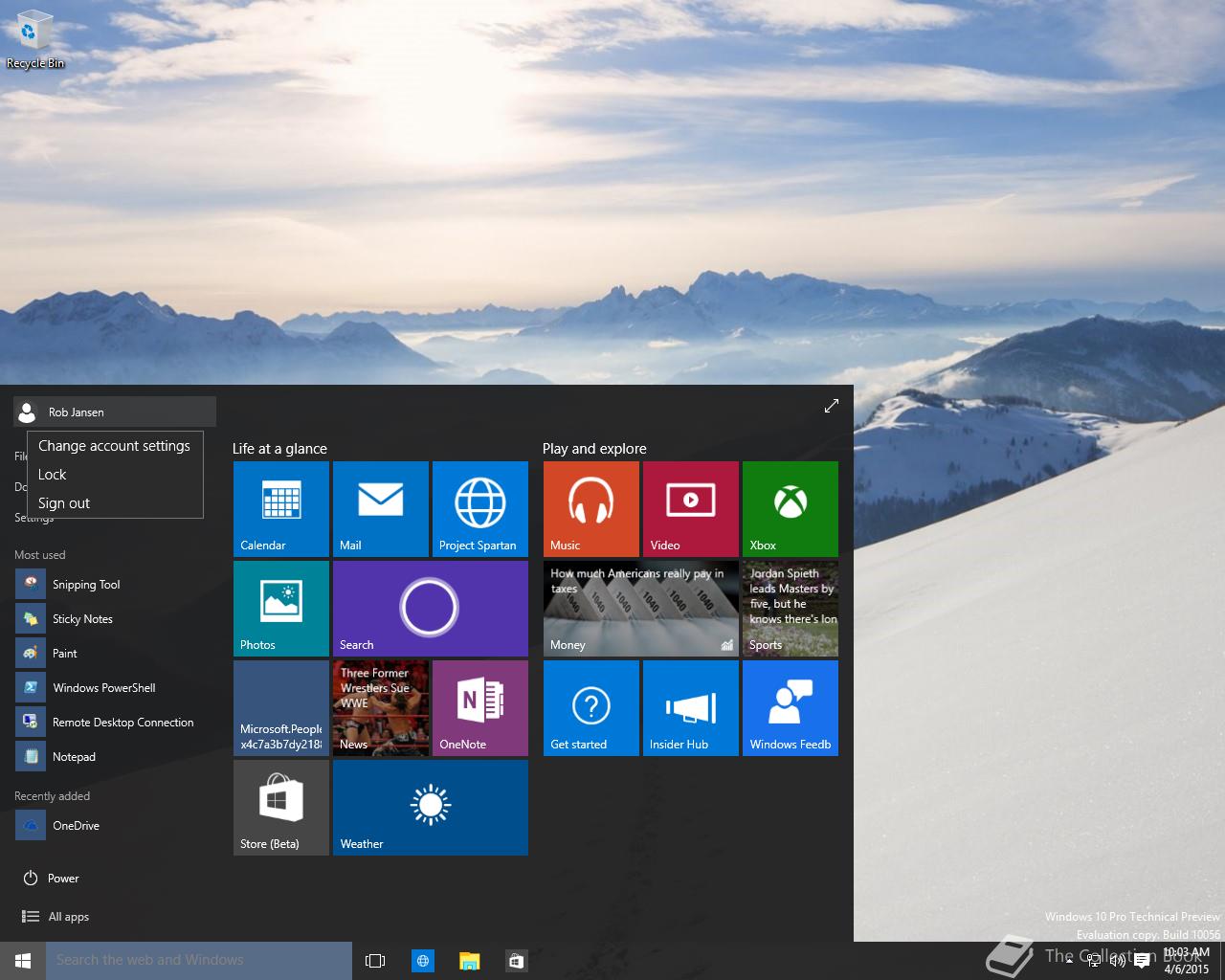Screen dimensions: 1225x980
Task: Open the Get started tile
Action: 591,708
